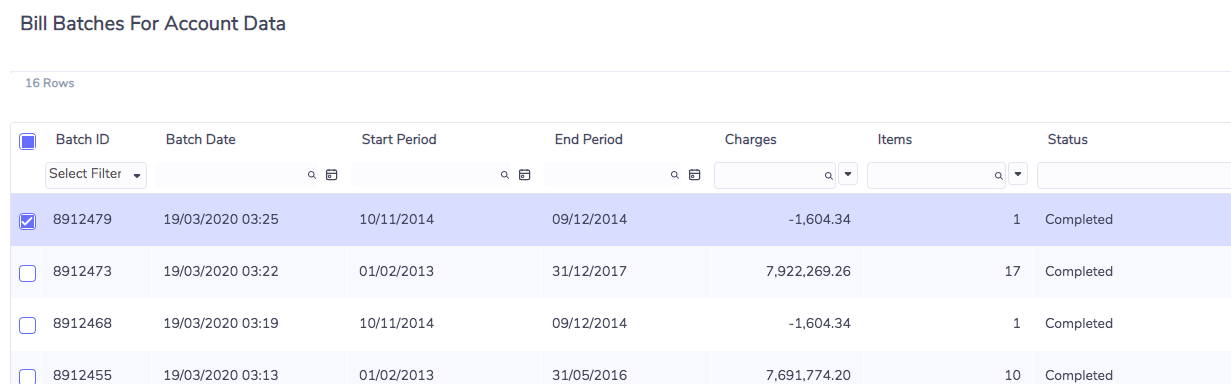Open the Start Period calendar picker icon
This screenshot has width=1231, height=384.
(x=525, y=175)
